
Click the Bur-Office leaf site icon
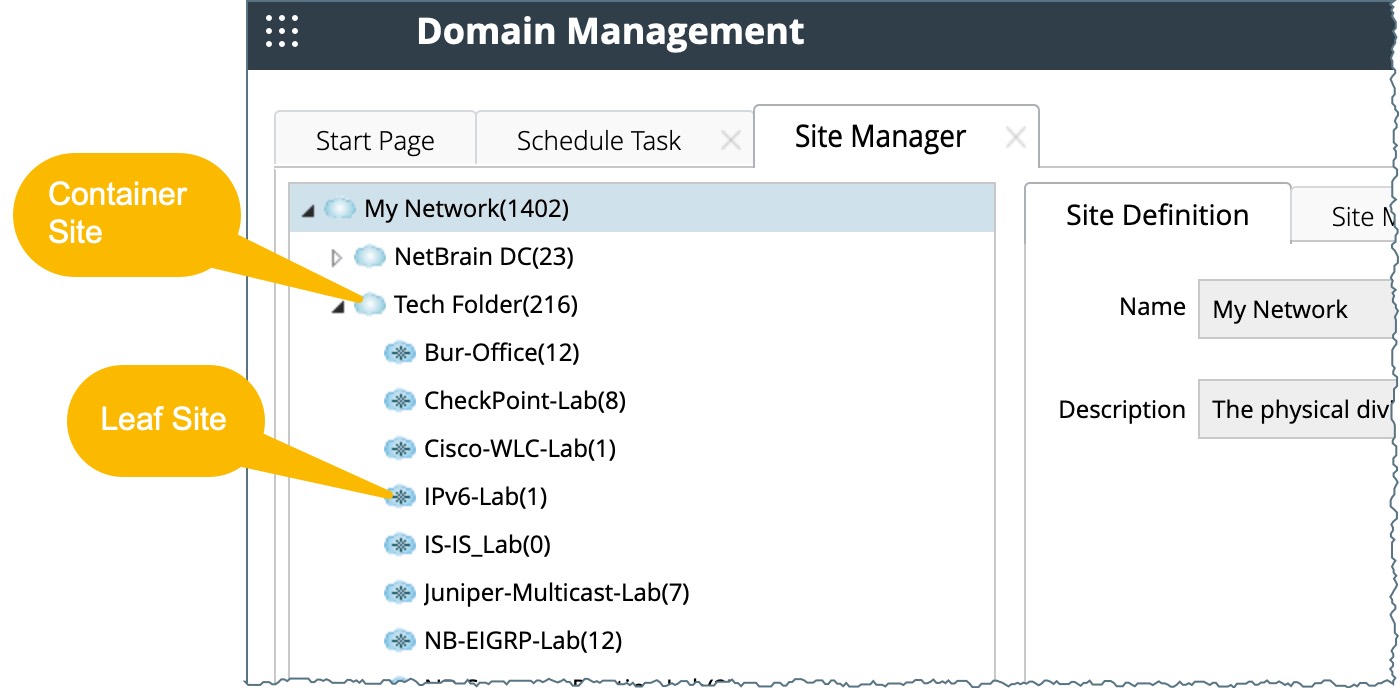(400, 352)
